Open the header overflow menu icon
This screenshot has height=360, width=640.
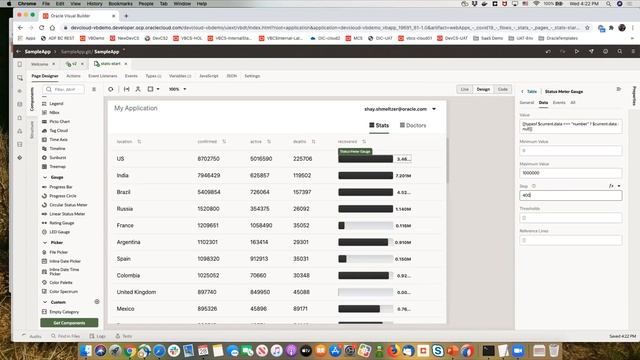[633, 51]
